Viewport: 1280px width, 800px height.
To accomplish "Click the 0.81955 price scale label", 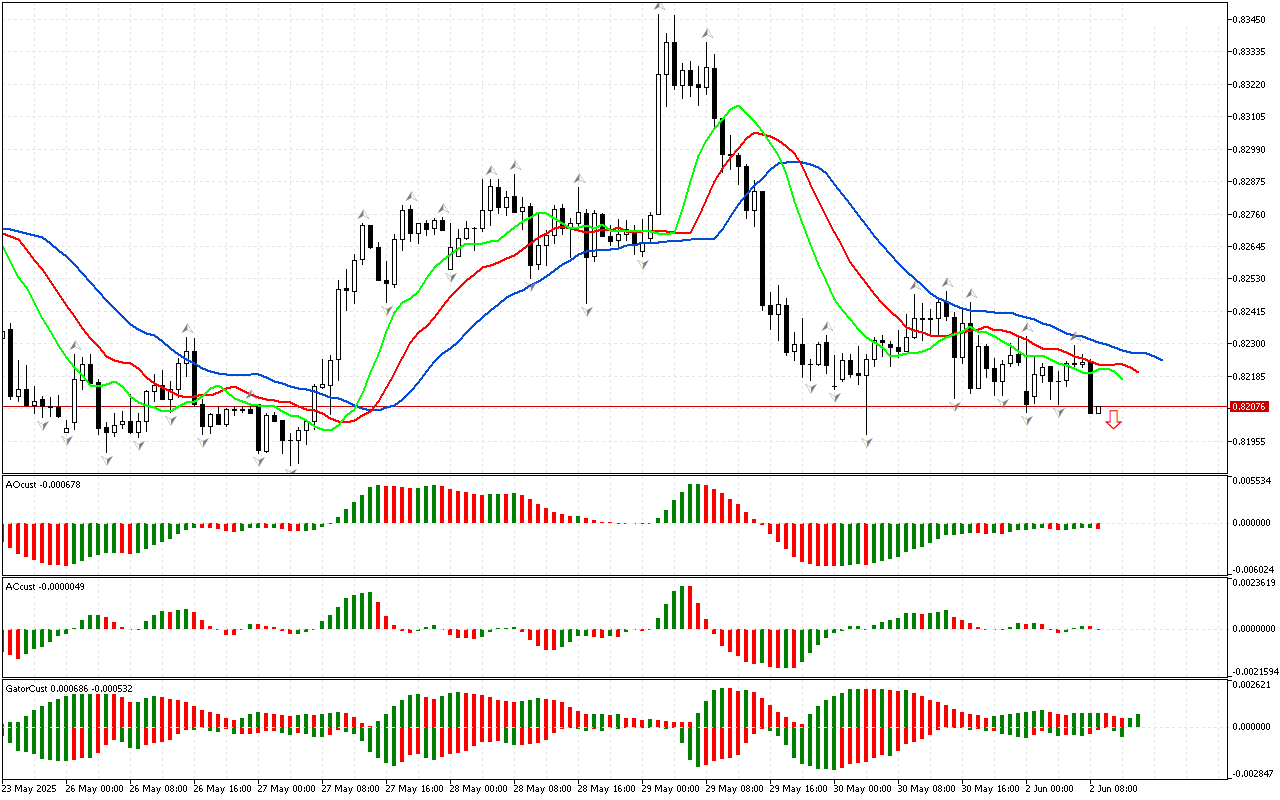I will (1250, 441).
